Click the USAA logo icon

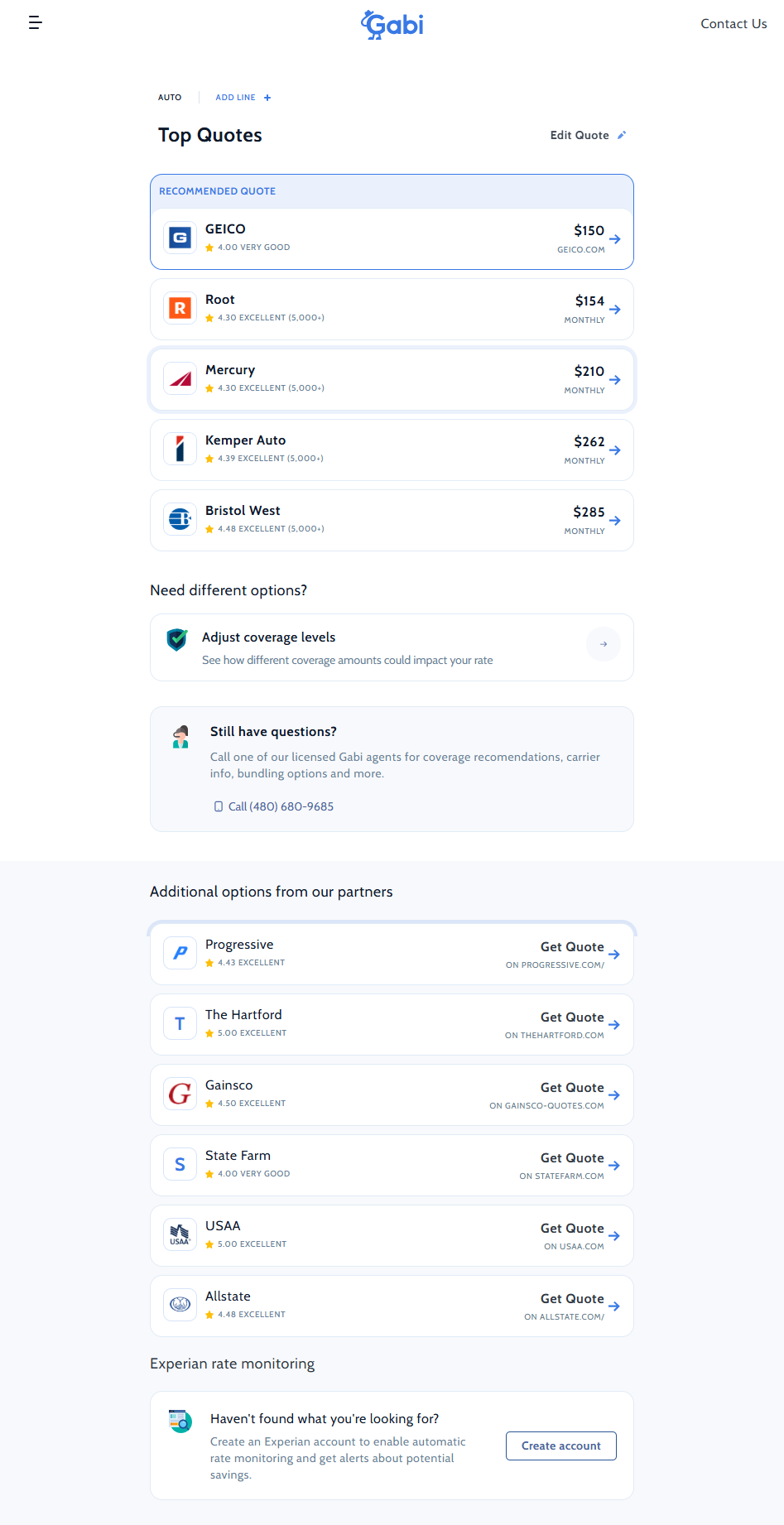[x=180, y=1235]
